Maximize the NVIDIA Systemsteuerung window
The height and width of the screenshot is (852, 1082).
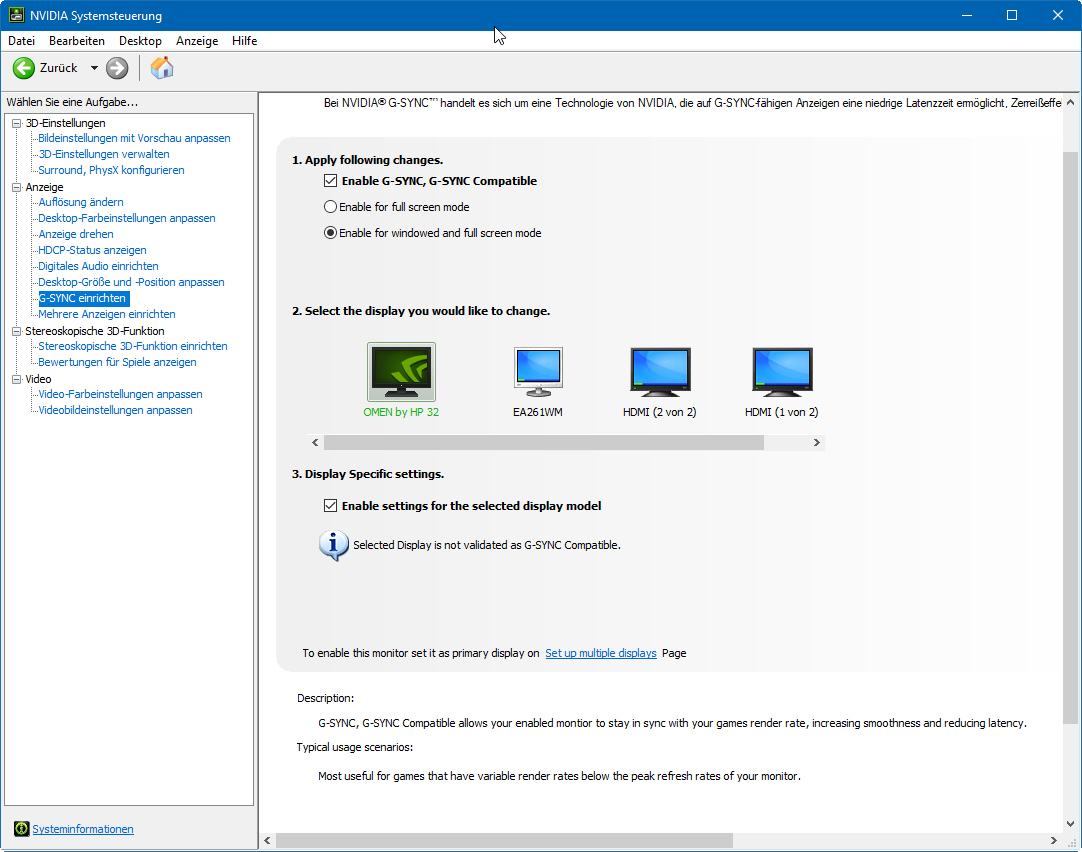pos(1012,15)
